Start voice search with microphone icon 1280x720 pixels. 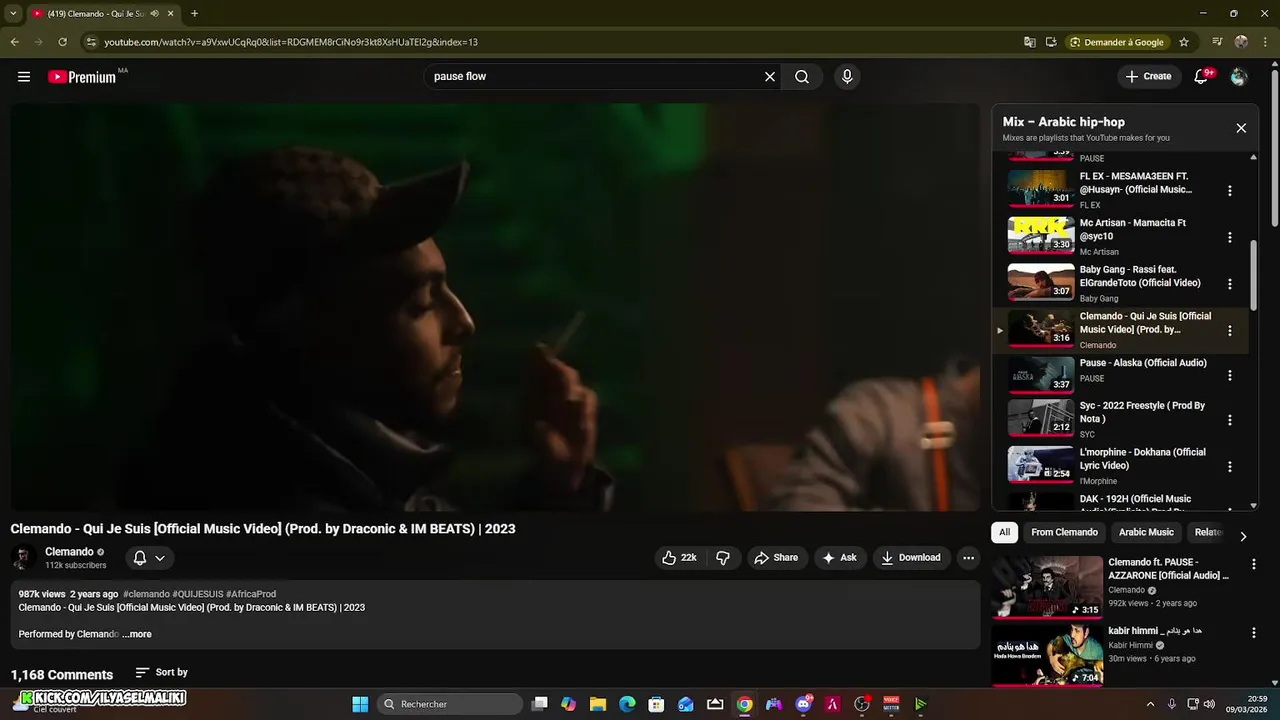[x=847, y=76]
